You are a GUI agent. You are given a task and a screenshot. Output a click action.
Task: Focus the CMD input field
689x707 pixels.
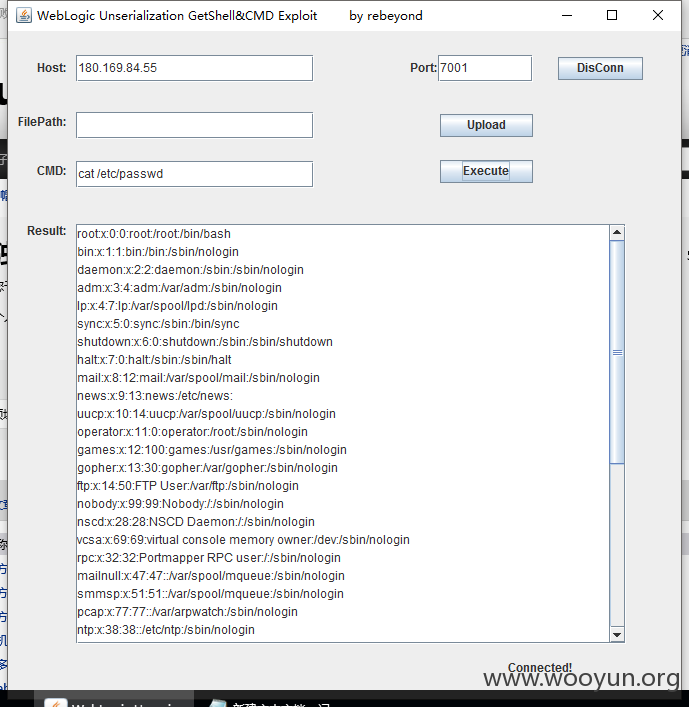[194, 174]
